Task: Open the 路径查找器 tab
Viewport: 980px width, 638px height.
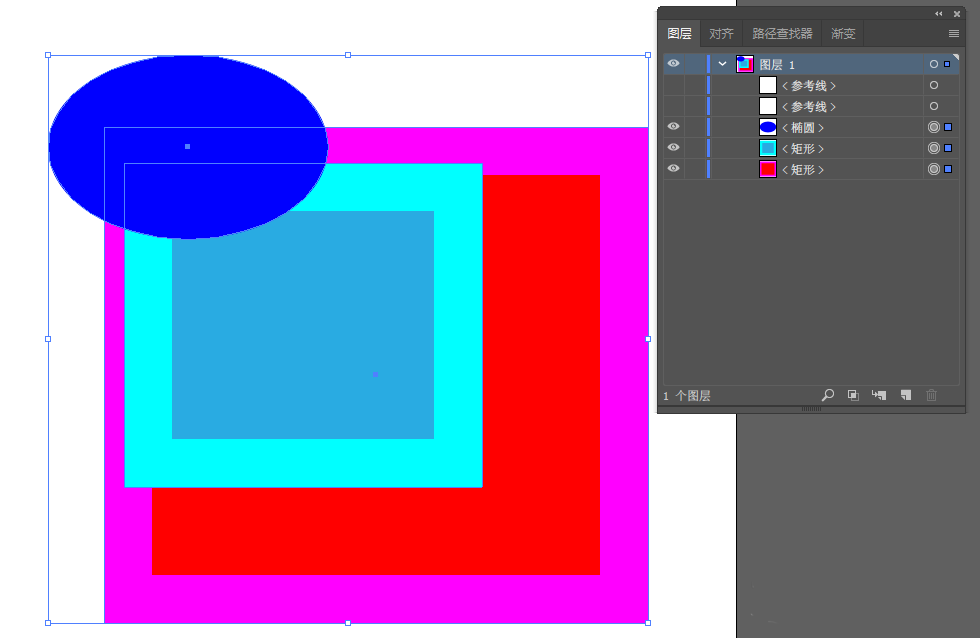Action: click(x=782, y=34)
